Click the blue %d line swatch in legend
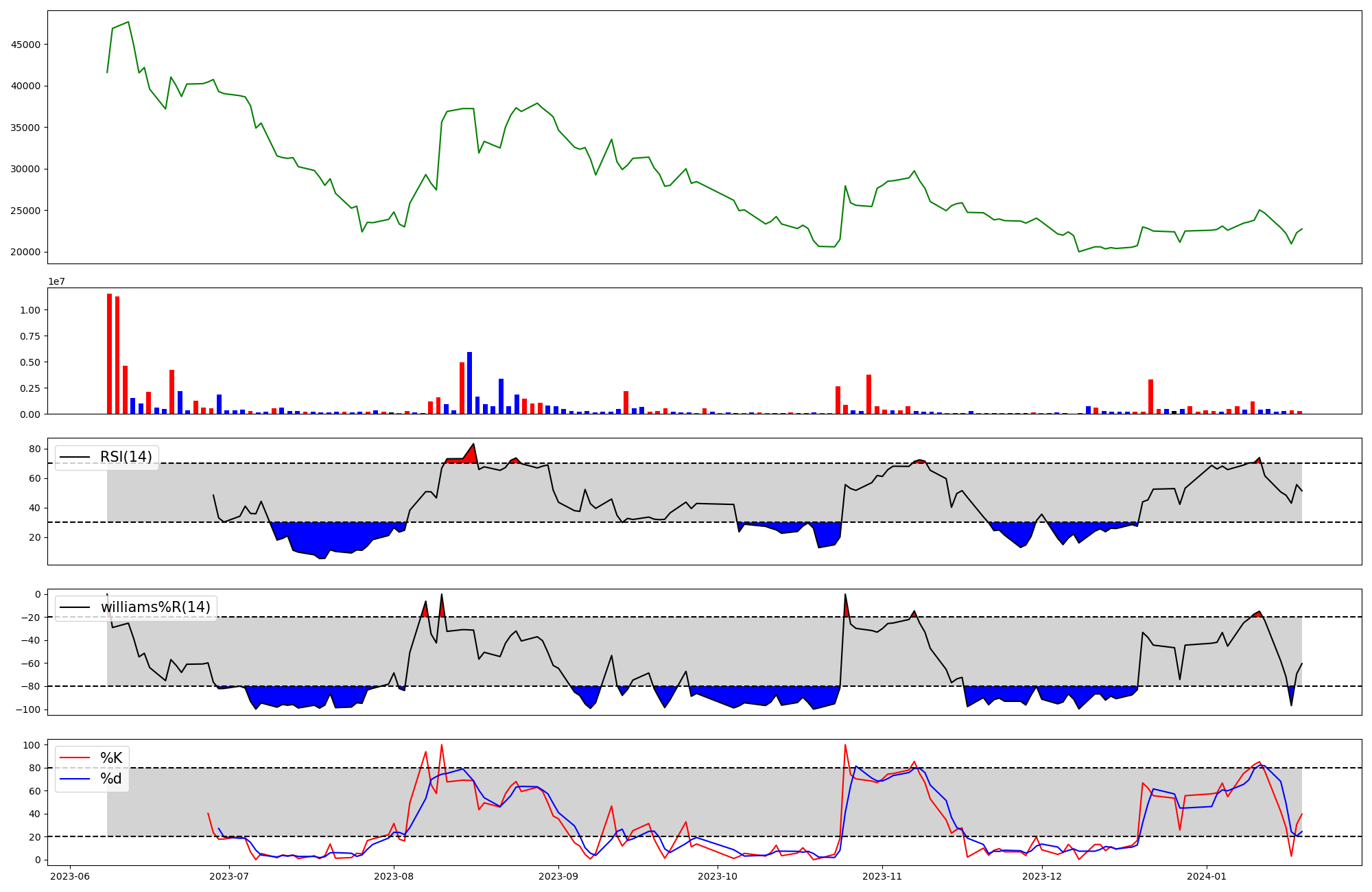The image size is (1372, 892). coord(75,779)
